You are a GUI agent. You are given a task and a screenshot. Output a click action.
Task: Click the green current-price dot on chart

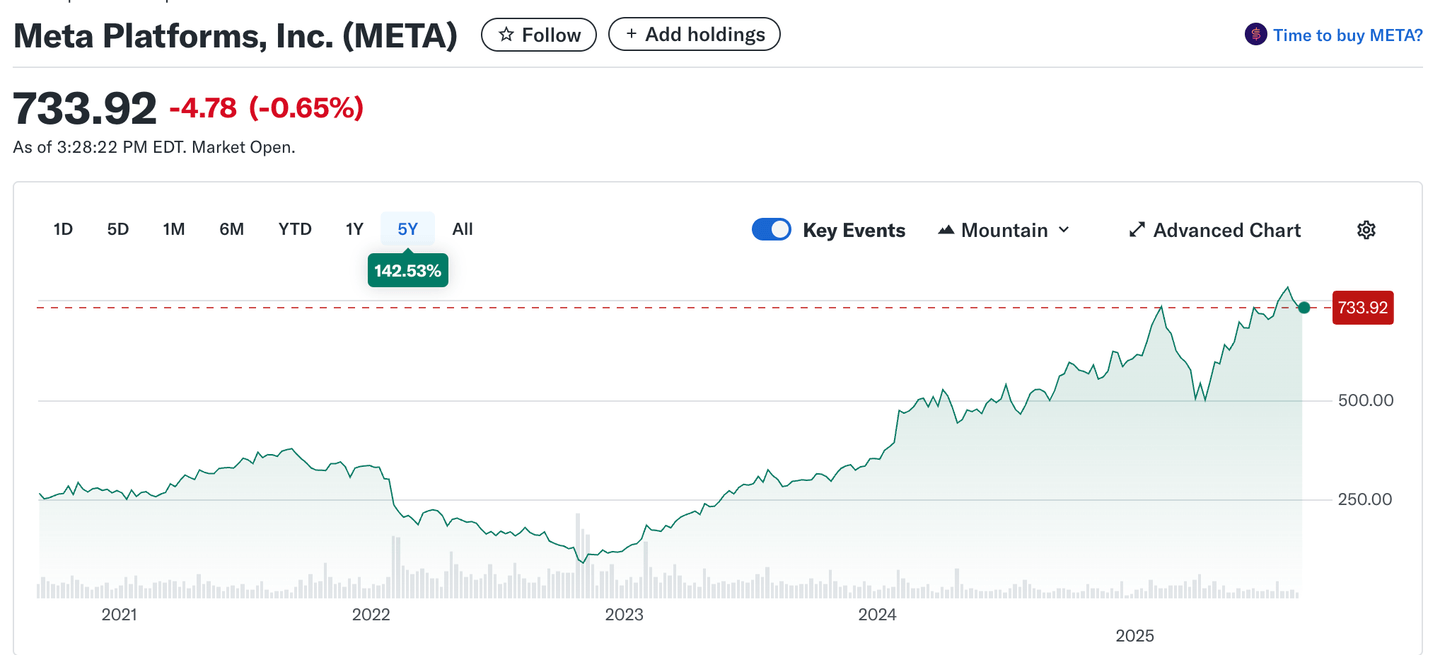1304,307
